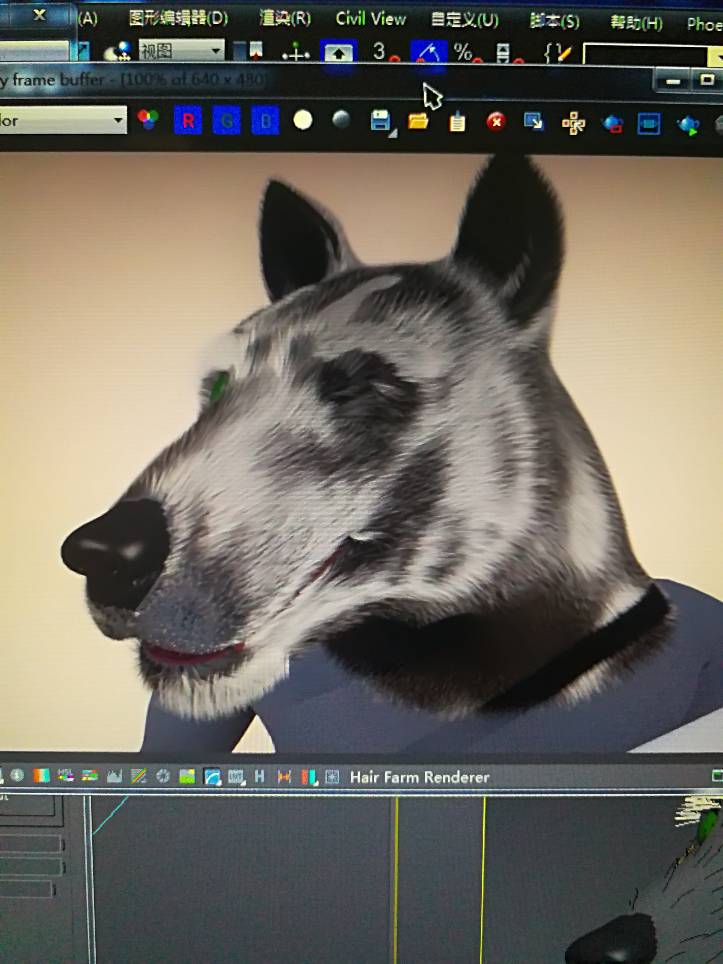Switch to RGB channel colored circles icon
Viewport: 723px width, 964px height.
coord(148,119)
